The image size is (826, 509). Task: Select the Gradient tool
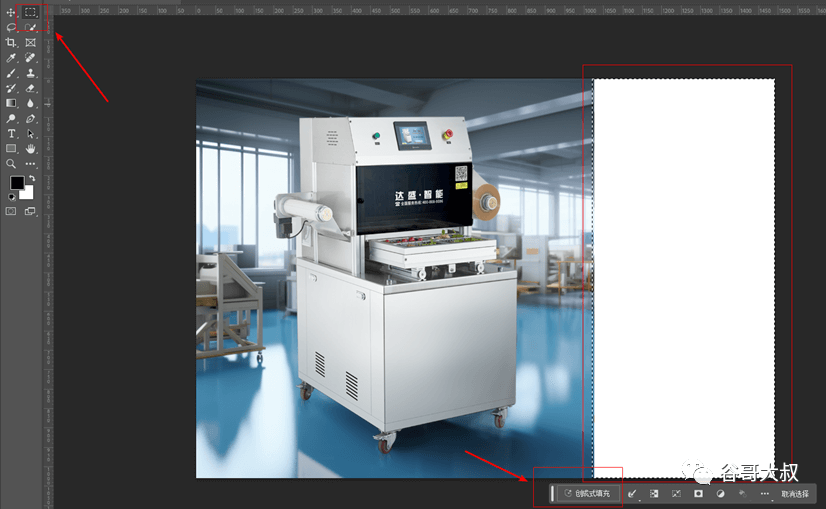coord(11,103)
